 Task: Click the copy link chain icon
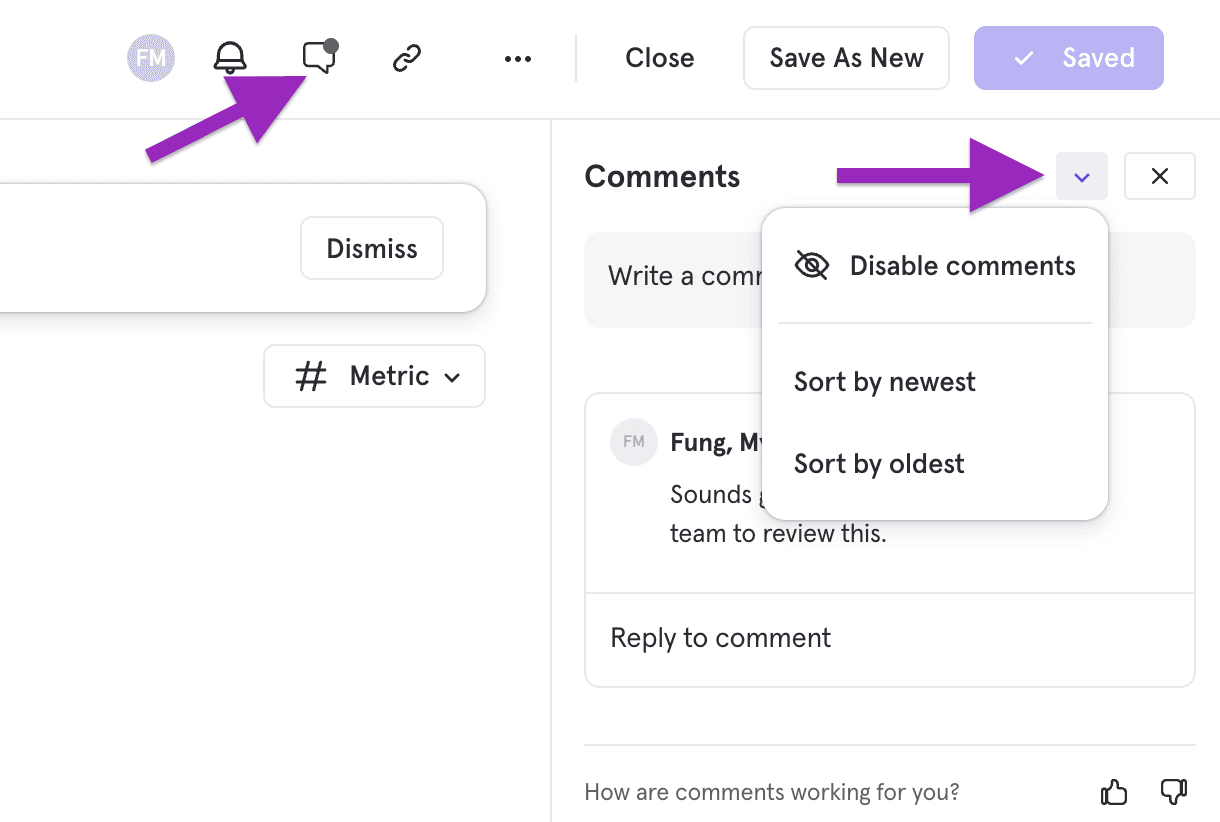click(x=406, y=58)
